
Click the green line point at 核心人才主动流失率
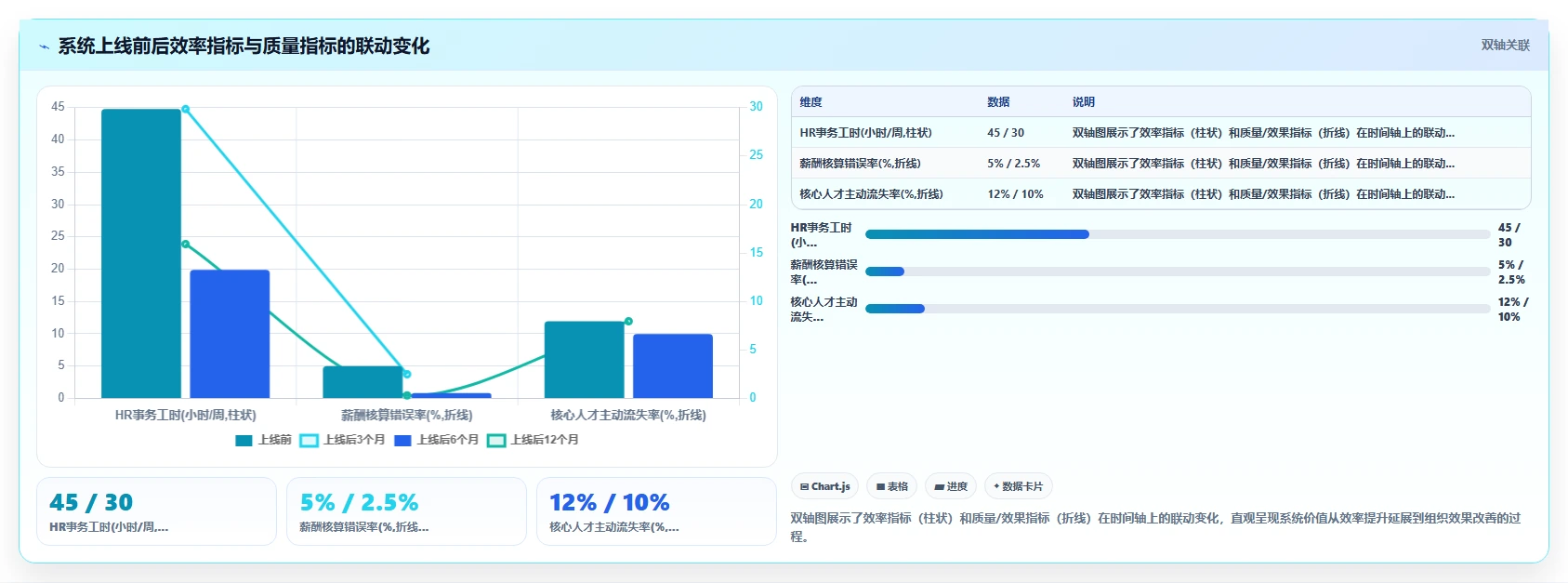[x=628, y=322]
